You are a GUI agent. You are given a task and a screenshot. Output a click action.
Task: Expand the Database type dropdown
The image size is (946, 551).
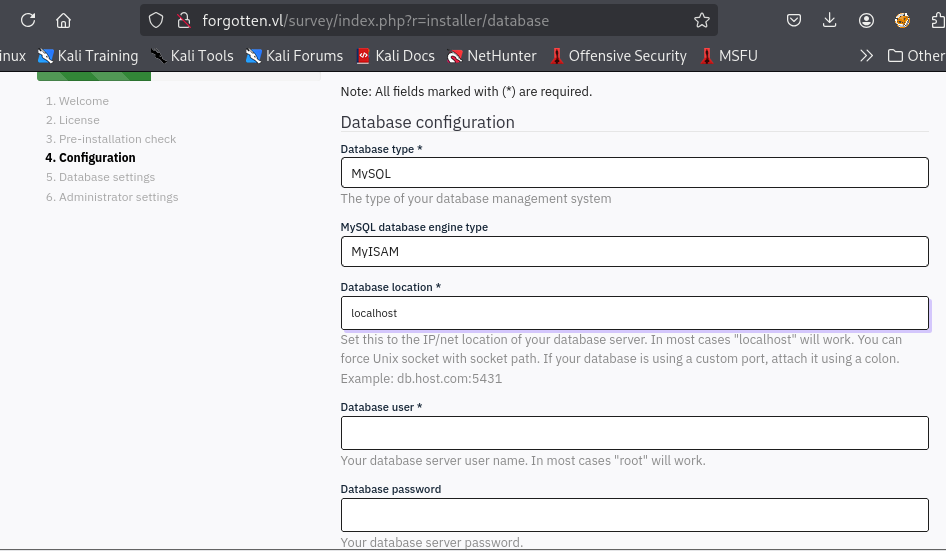point(634,173)
